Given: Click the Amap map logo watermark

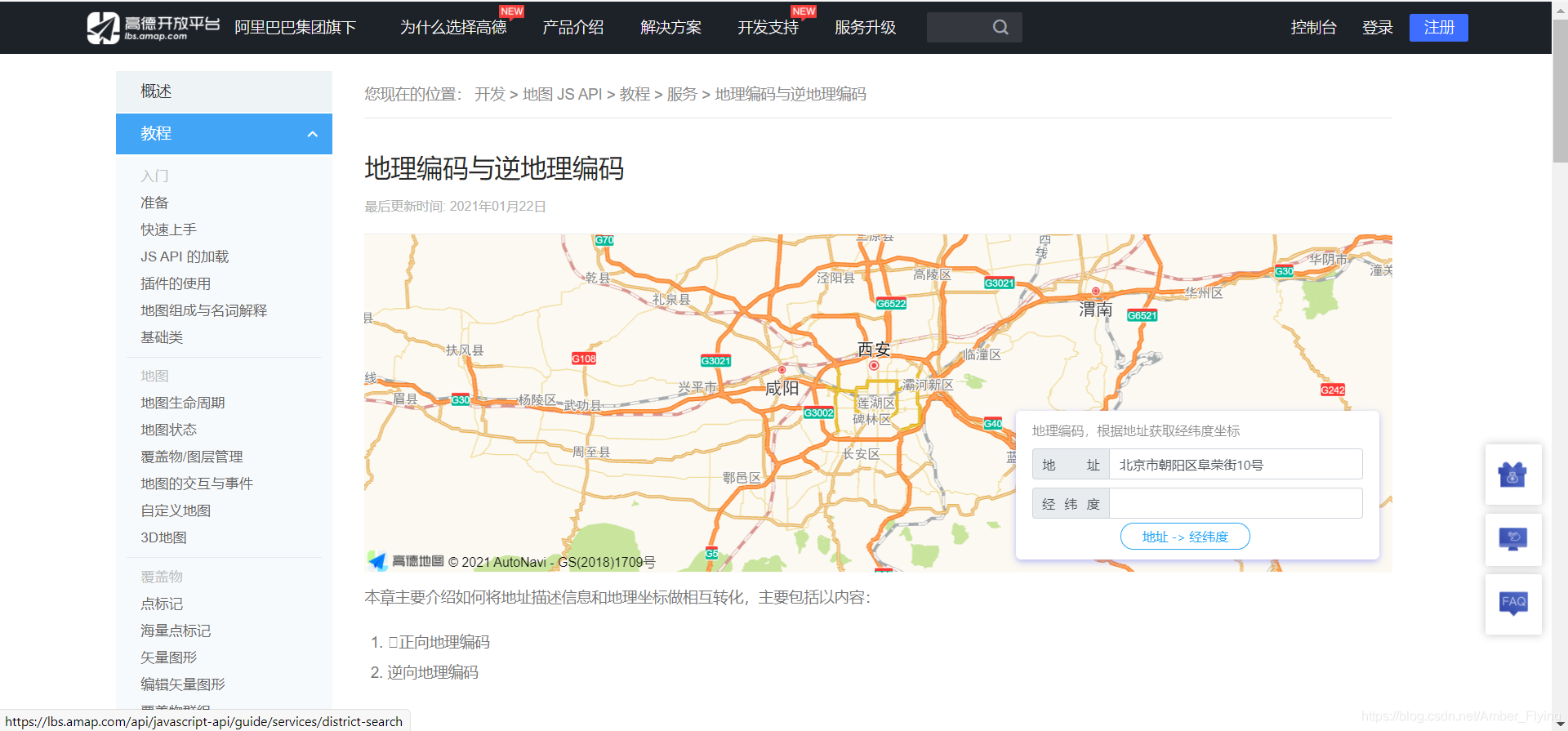Looking at the screenshot, I should pos(406,561).
